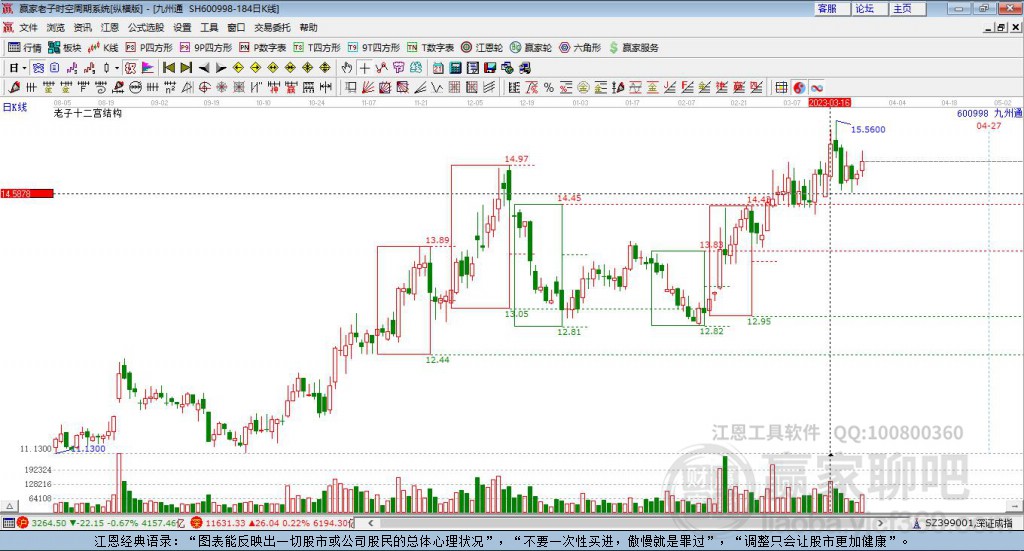Open the period selector 日 dropdown

click(18, 67)
